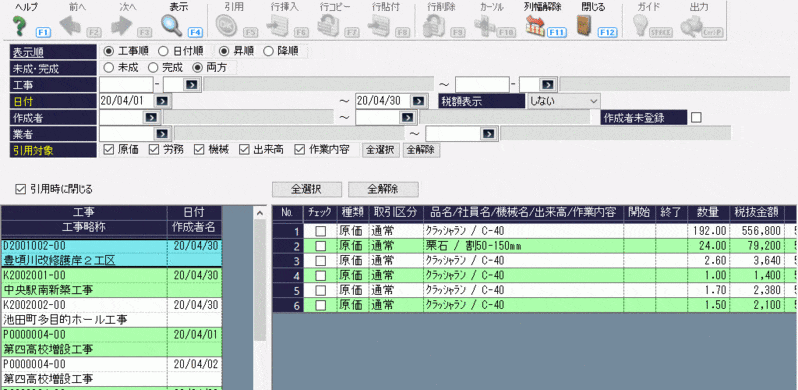
Task: Open the 税額表示 dropdown showing しない
Action: [x=563, y=101]
